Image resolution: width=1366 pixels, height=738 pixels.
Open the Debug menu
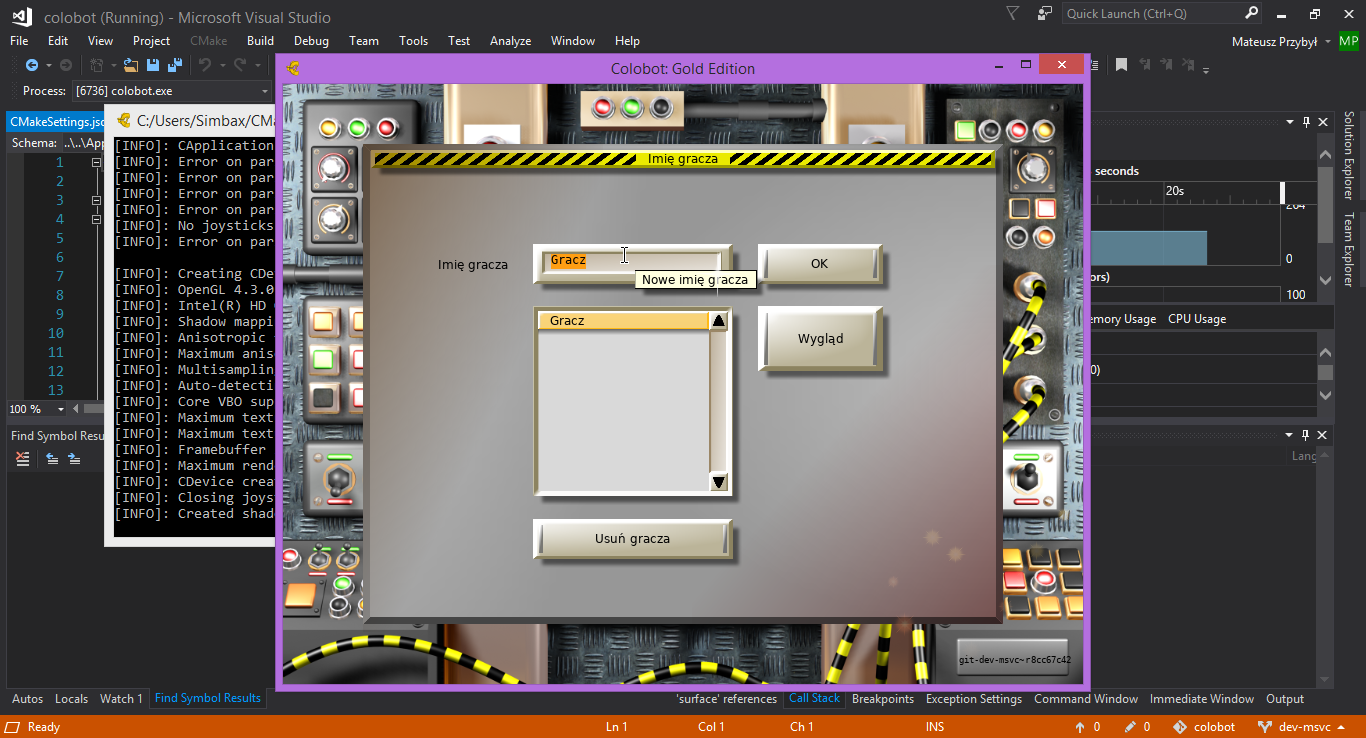pos(310,41)
